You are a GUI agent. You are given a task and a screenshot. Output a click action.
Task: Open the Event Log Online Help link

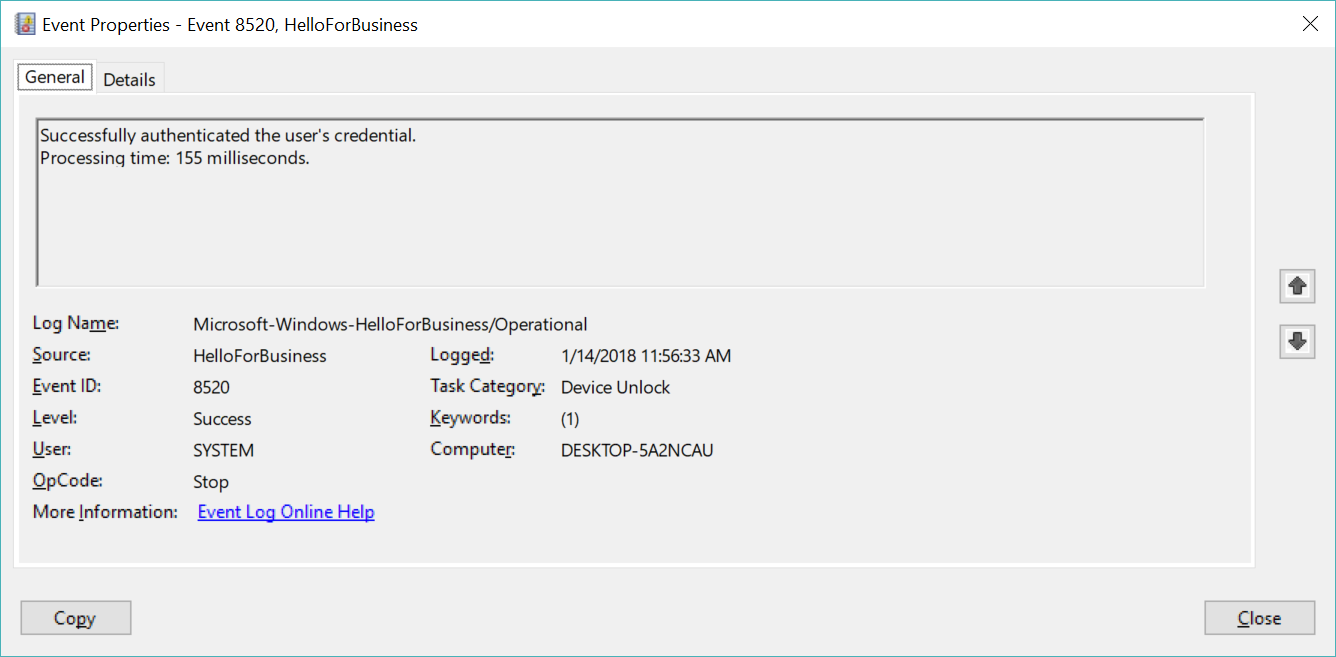click(x=286, y=512)
